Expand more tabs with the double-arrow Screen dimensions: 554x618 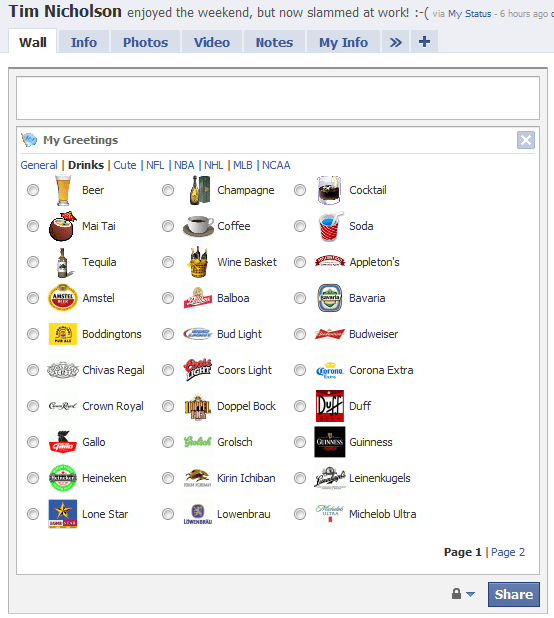click(x=396, y=42)
